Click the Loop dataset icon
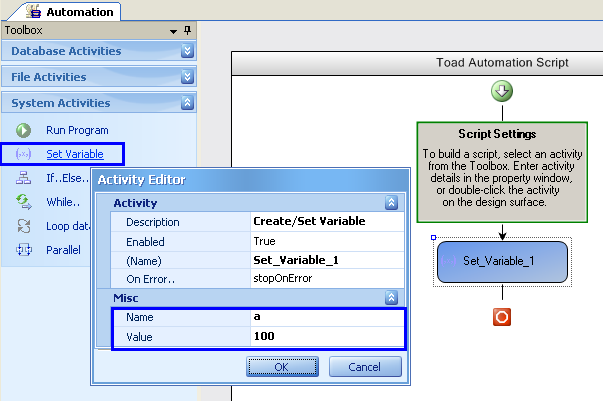The image size is (603, 403). click(24, 226)
